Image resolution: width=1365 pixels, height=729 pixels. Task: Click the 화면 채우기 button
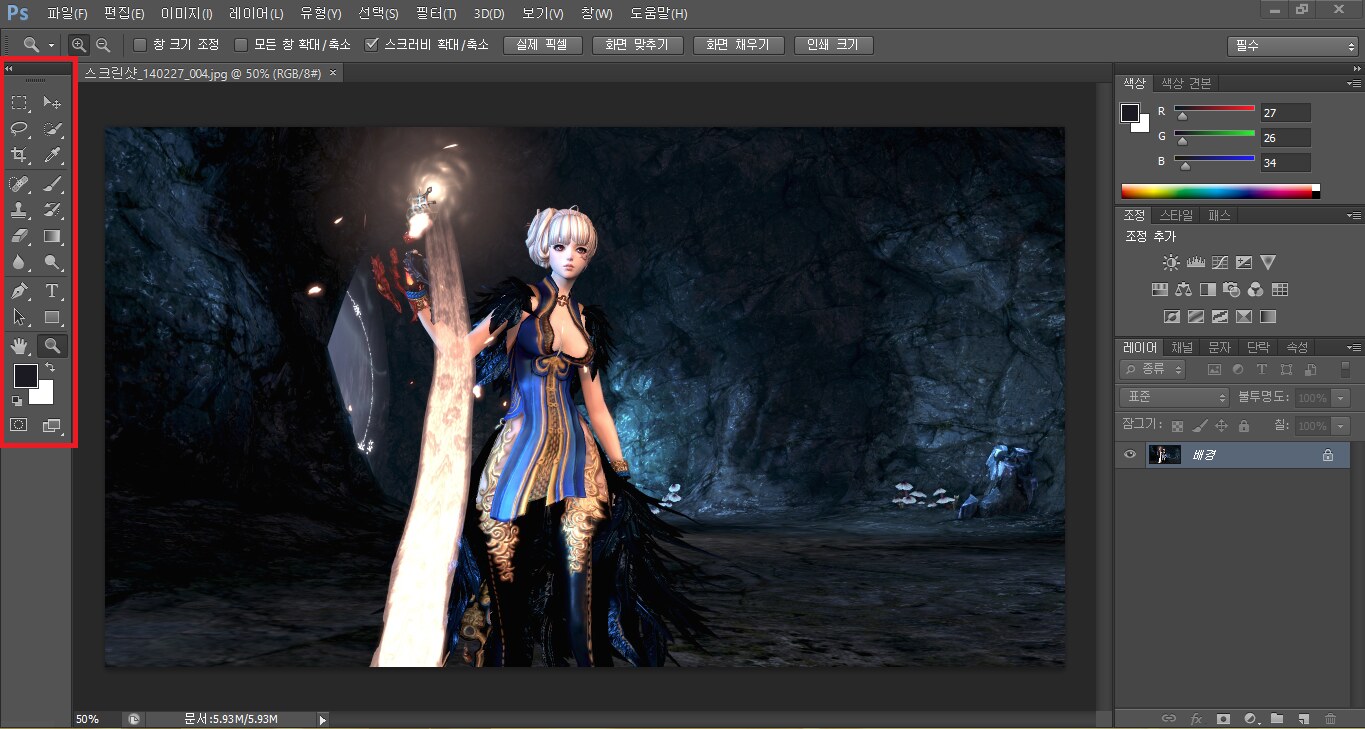pyautogui.click(x=738, y=45)
